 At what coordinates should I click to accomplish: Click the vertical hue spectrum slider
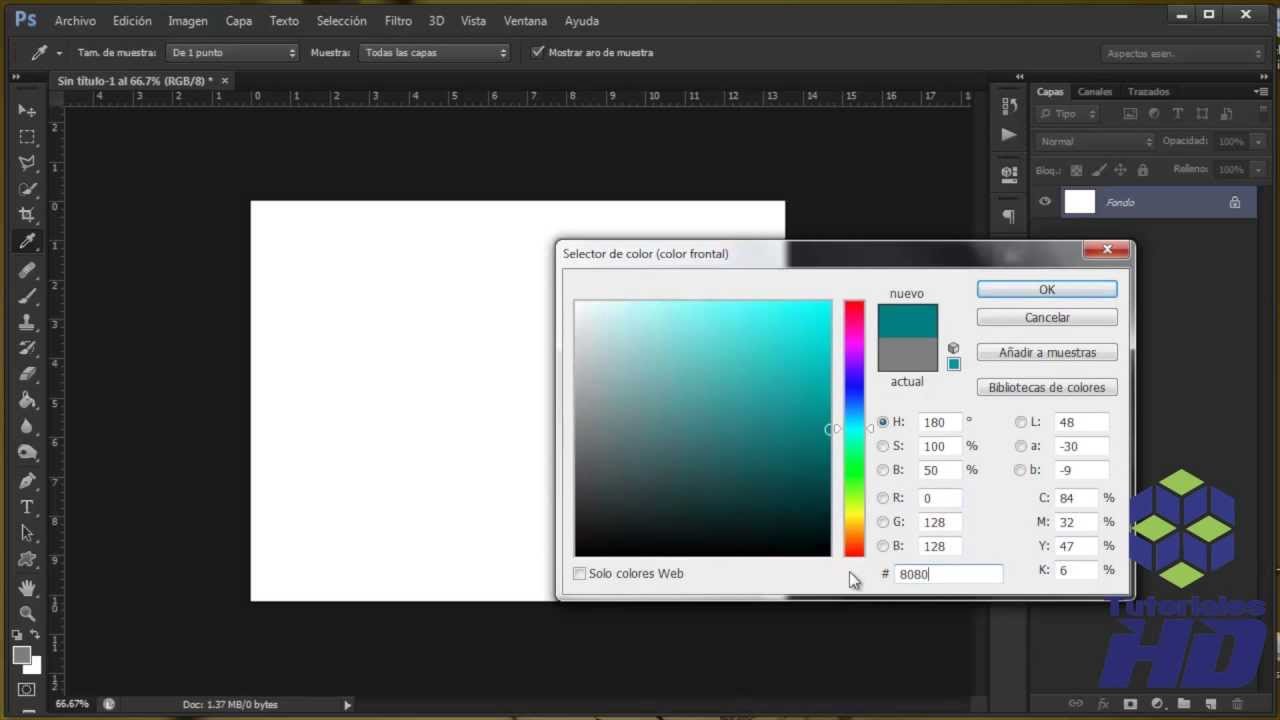854,428
